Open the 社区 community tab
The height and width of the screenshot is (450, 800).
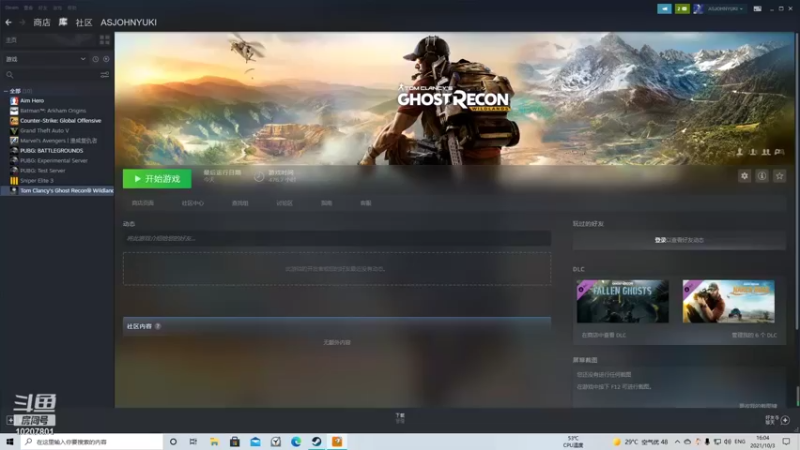(x=84, y=22)
